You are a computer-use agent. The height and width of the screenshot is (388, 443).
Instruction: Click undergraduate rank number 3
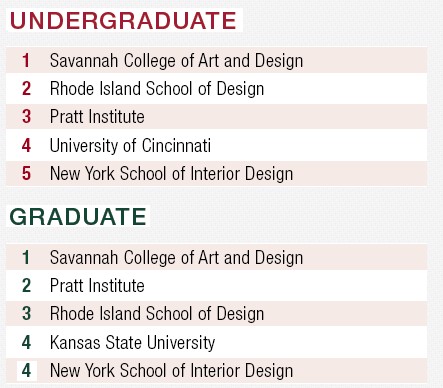pyautogui.click(x=26, y=117)
